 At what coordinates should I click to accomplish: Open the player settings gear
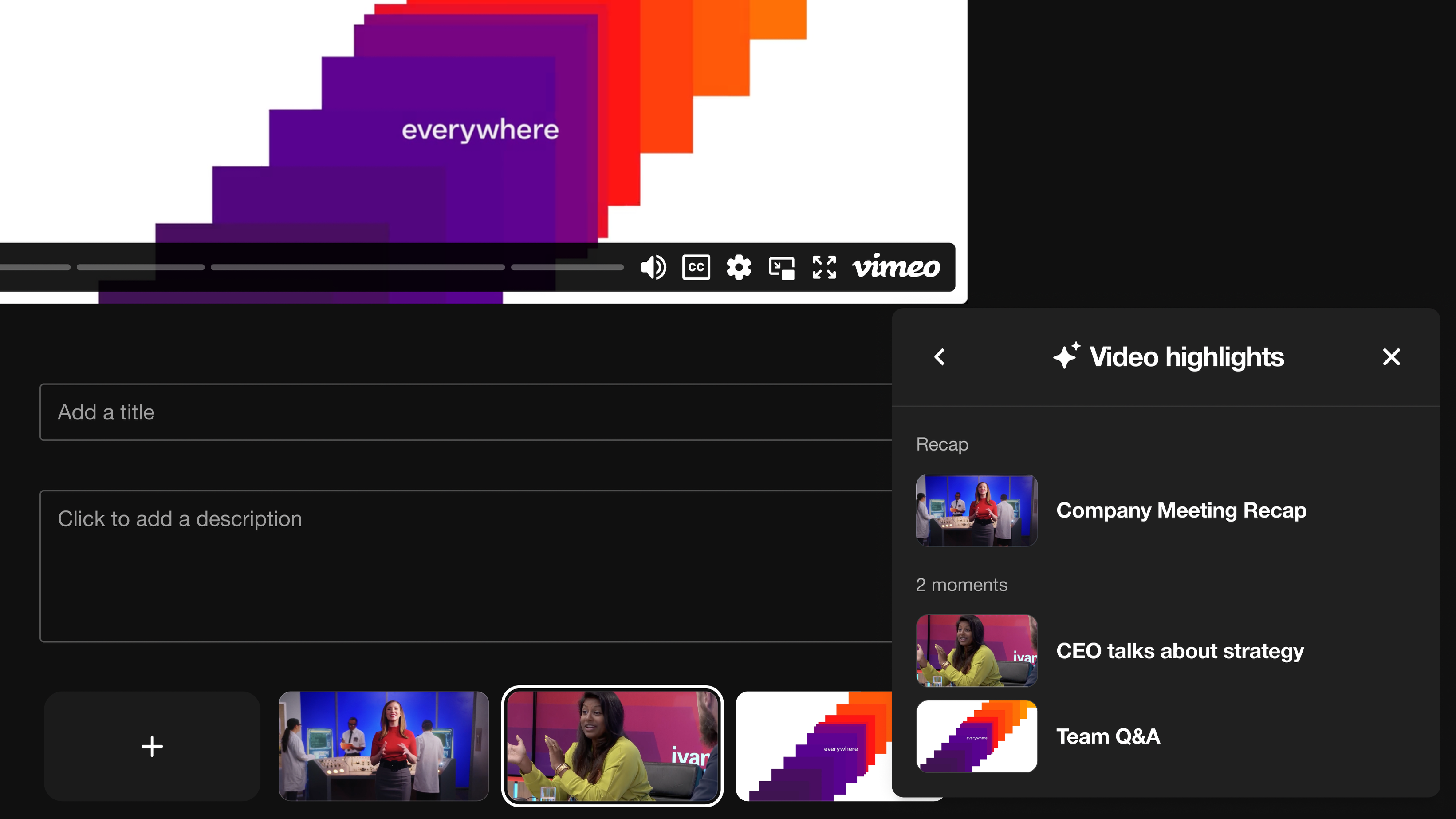tap(739, 267)
